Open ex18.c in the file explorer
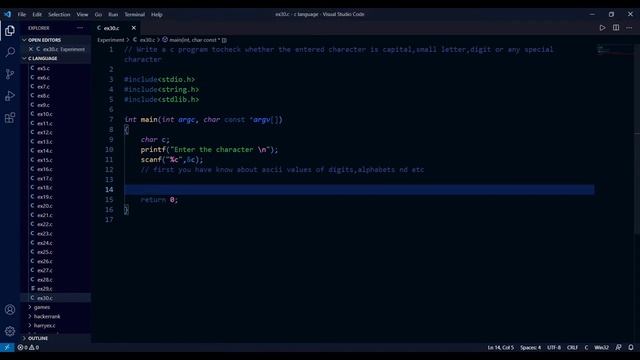640x360 pixels. 44,187
